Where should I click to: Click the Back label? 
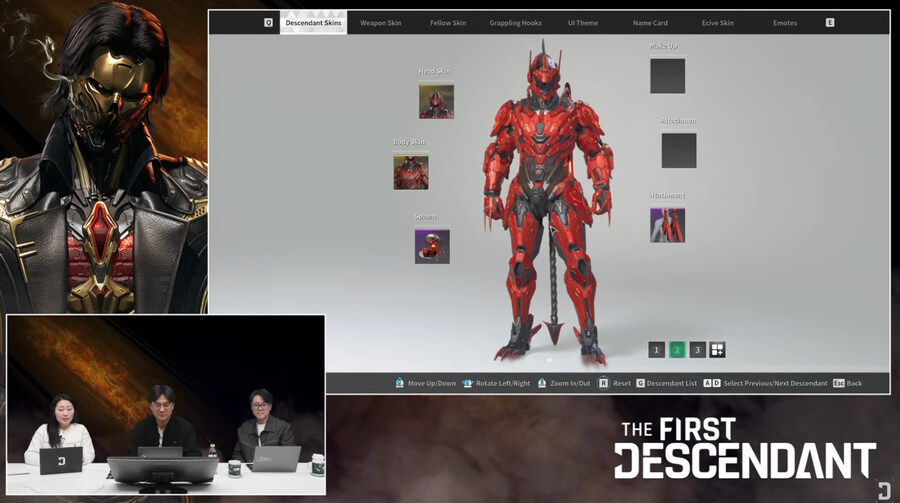click(854, 384)
